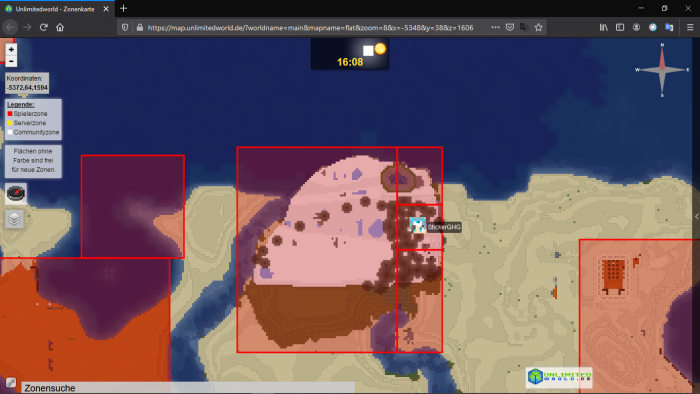Click the 16:08 time display
Viewport: 700px width, 394px height.
tap(350, 62)
